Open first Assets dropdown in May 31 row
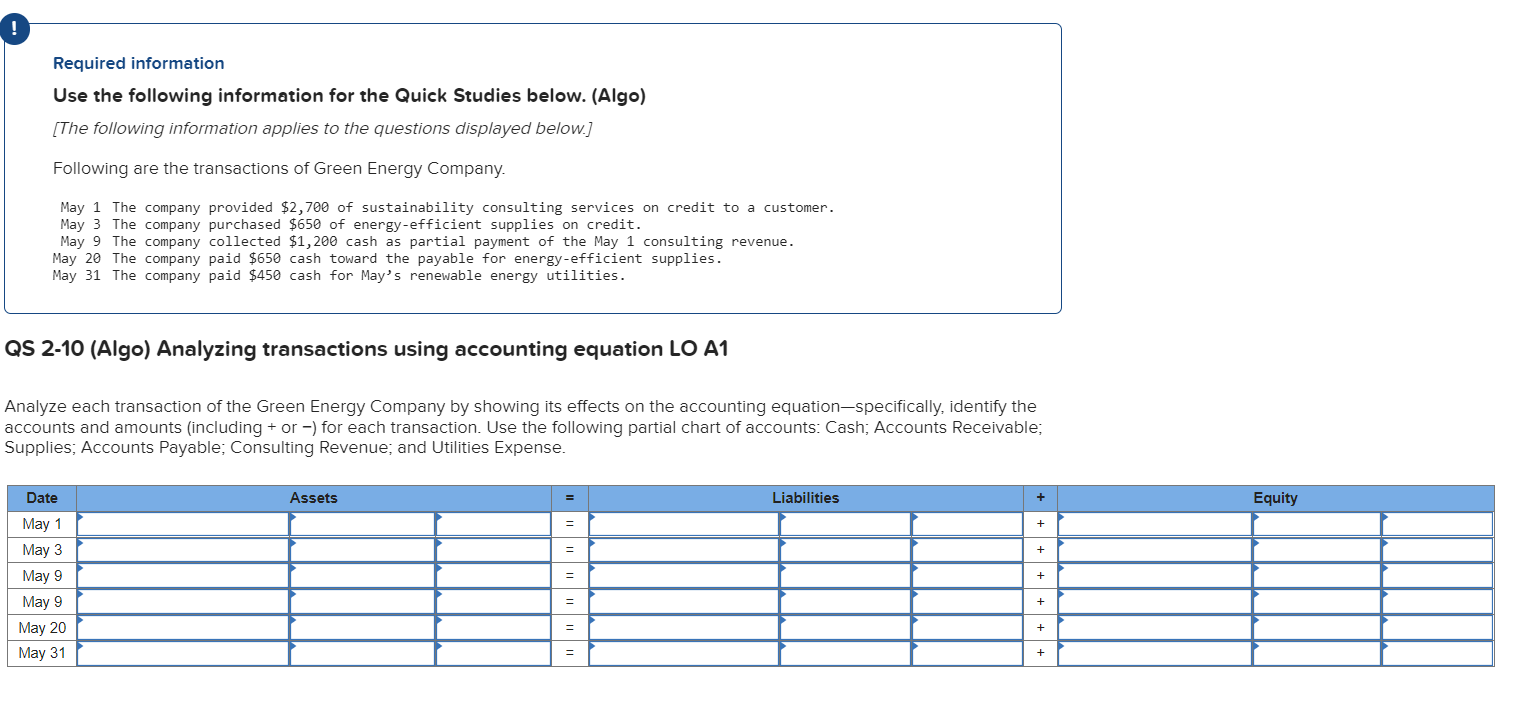The width and height of the screenshot is (1525, 719). click(183, 654)
